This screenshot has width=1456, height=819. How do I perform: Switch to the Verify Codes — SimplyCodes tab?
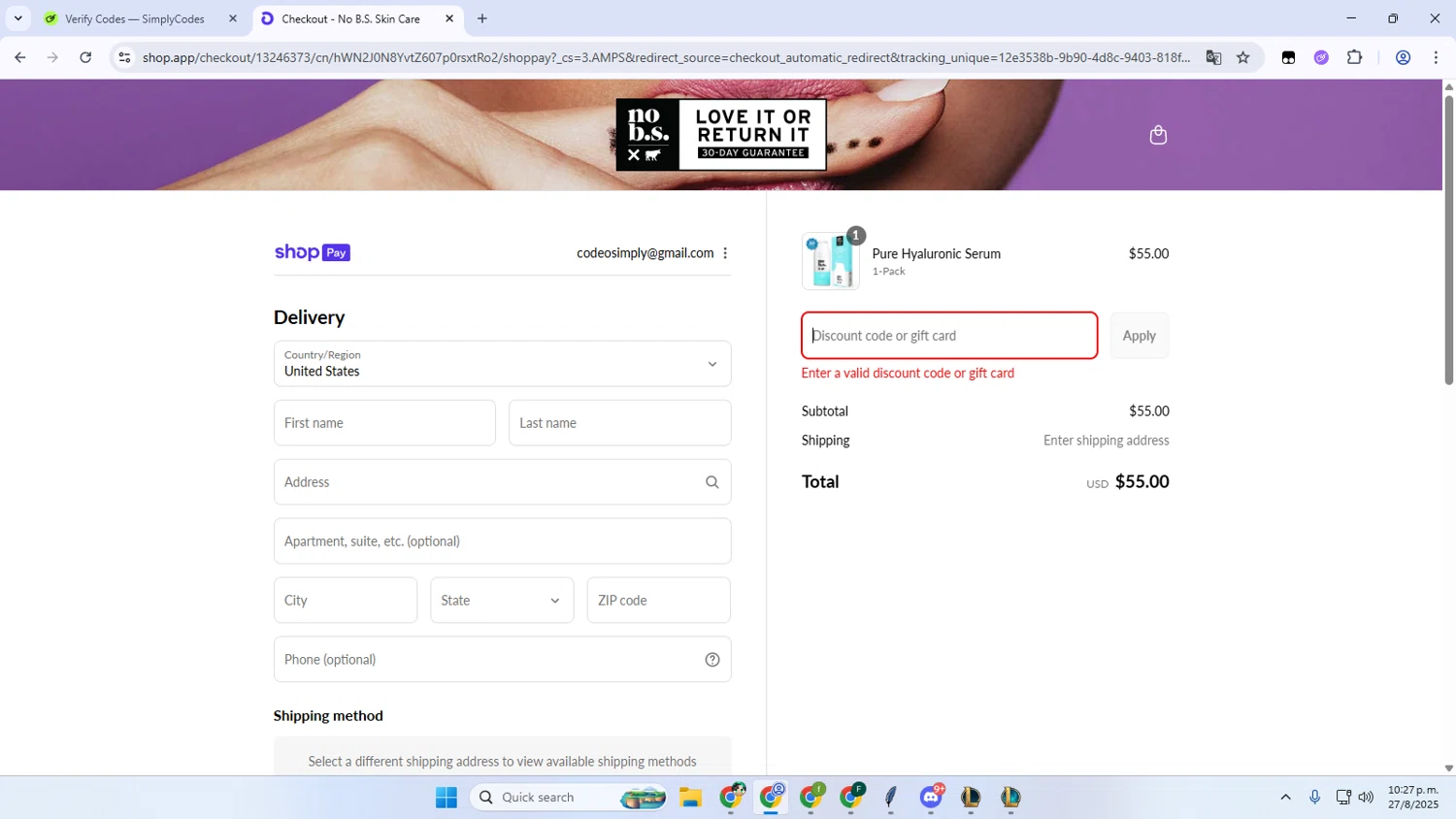[x=134, y=18]
